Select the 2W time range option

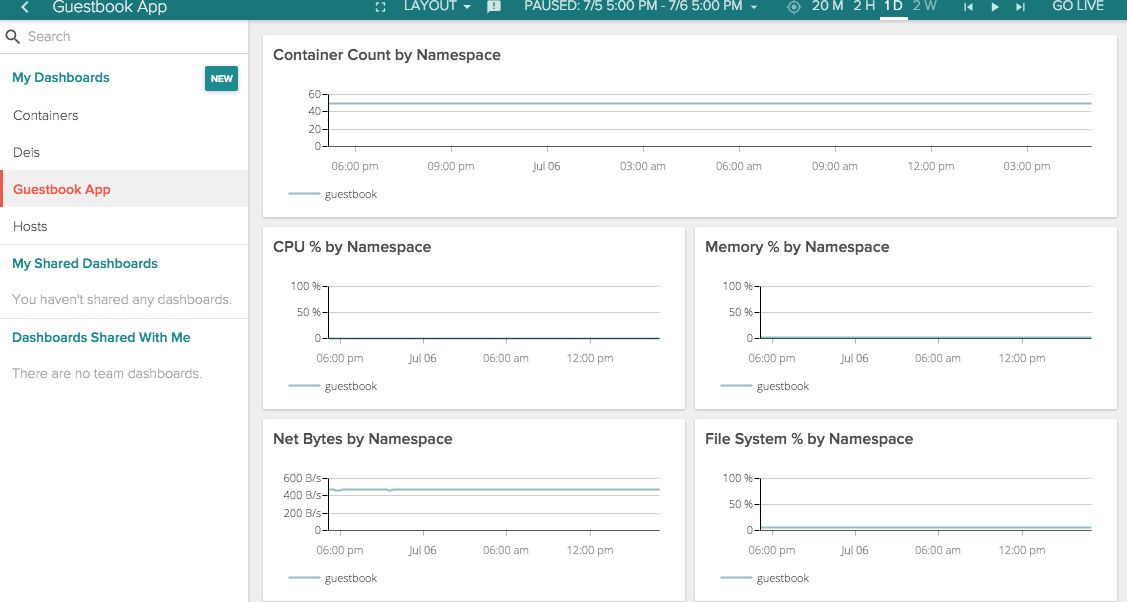(x=924, y=7)
